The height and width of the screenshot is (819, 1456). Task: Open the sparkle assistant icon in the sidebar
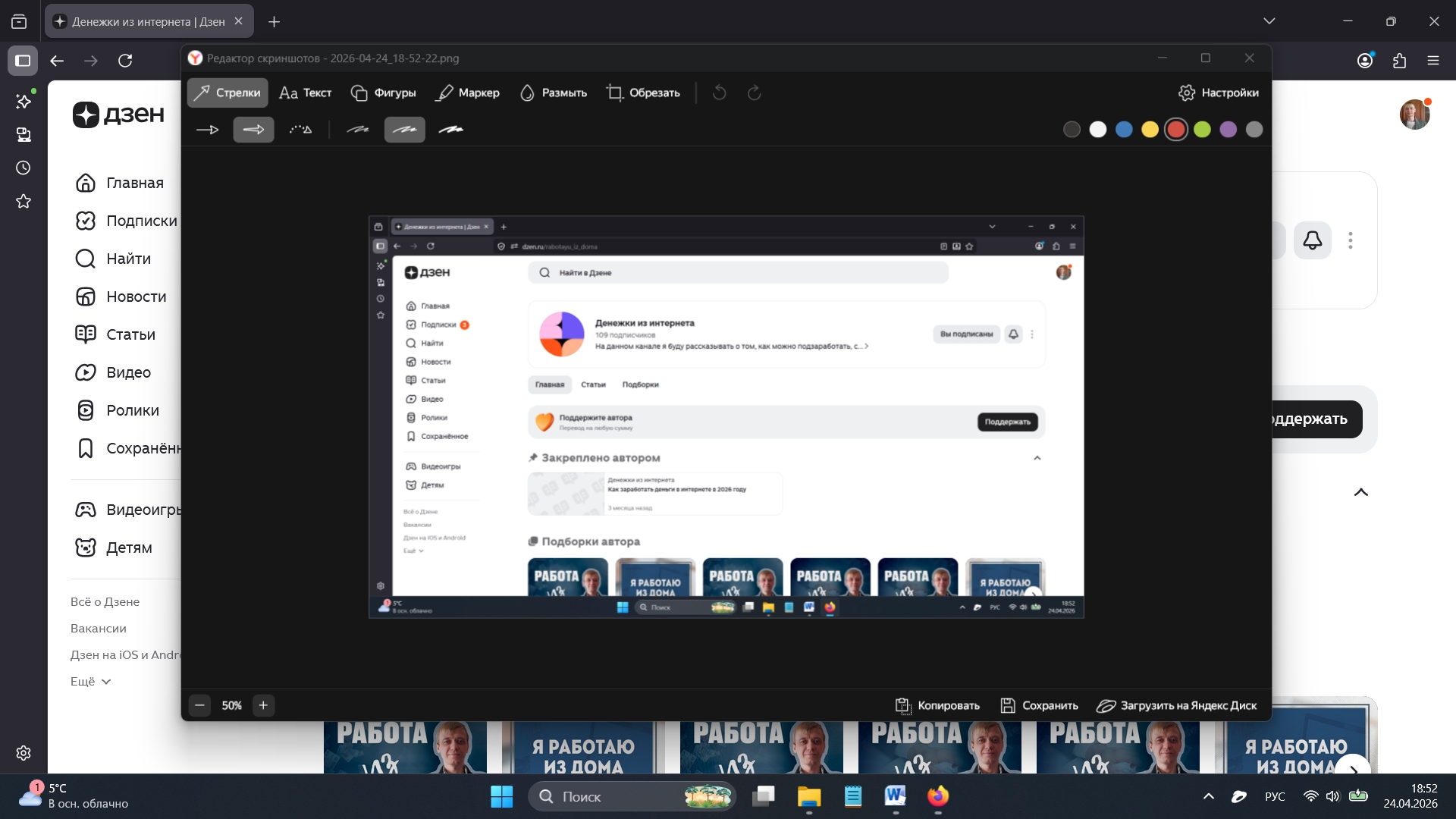coord(24,101)
